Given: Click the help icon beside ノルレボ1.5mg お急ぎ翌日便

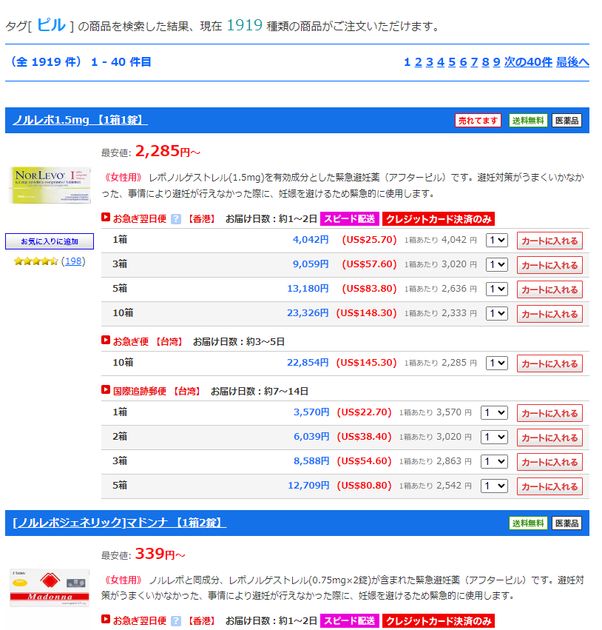Looking at the screenshot, I should click(176, 218).
